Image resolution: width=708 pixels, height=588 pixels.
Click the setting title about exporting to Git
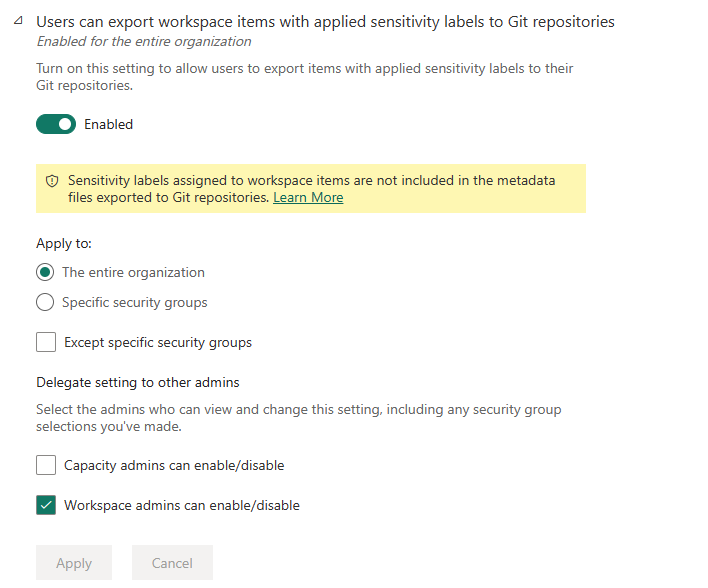pos(325,21)
